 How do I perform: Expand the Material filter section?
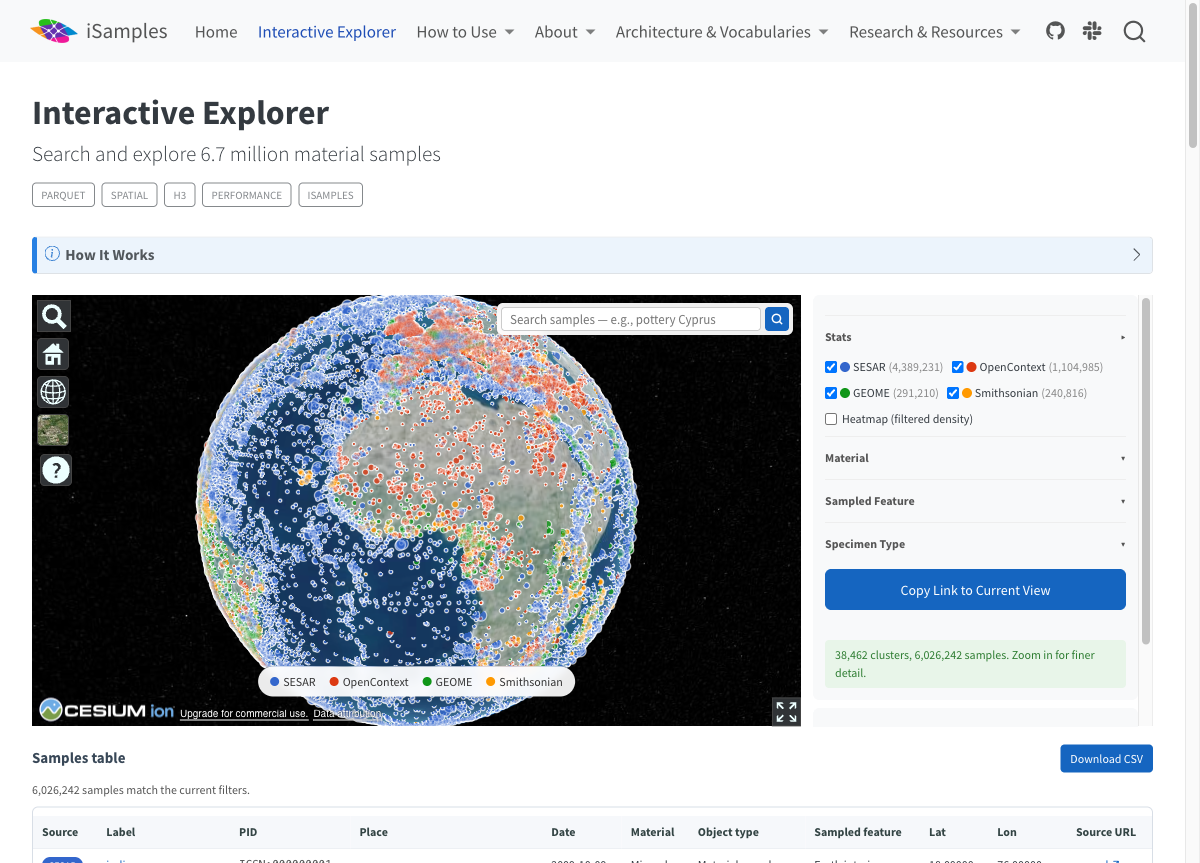[975, 458]
